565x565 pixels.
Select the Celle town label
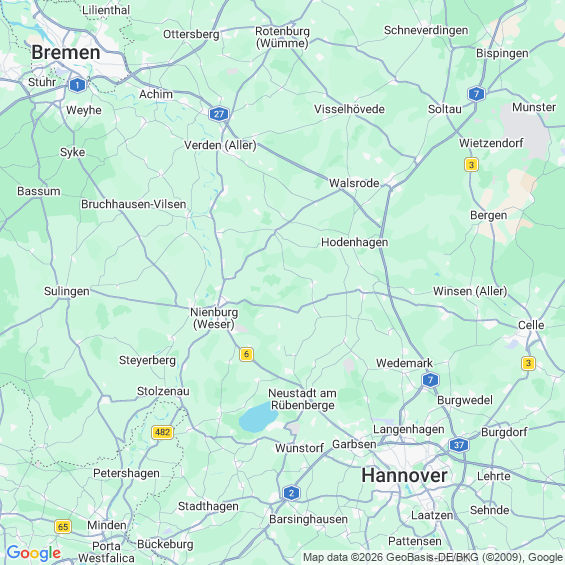coord(531,325)
